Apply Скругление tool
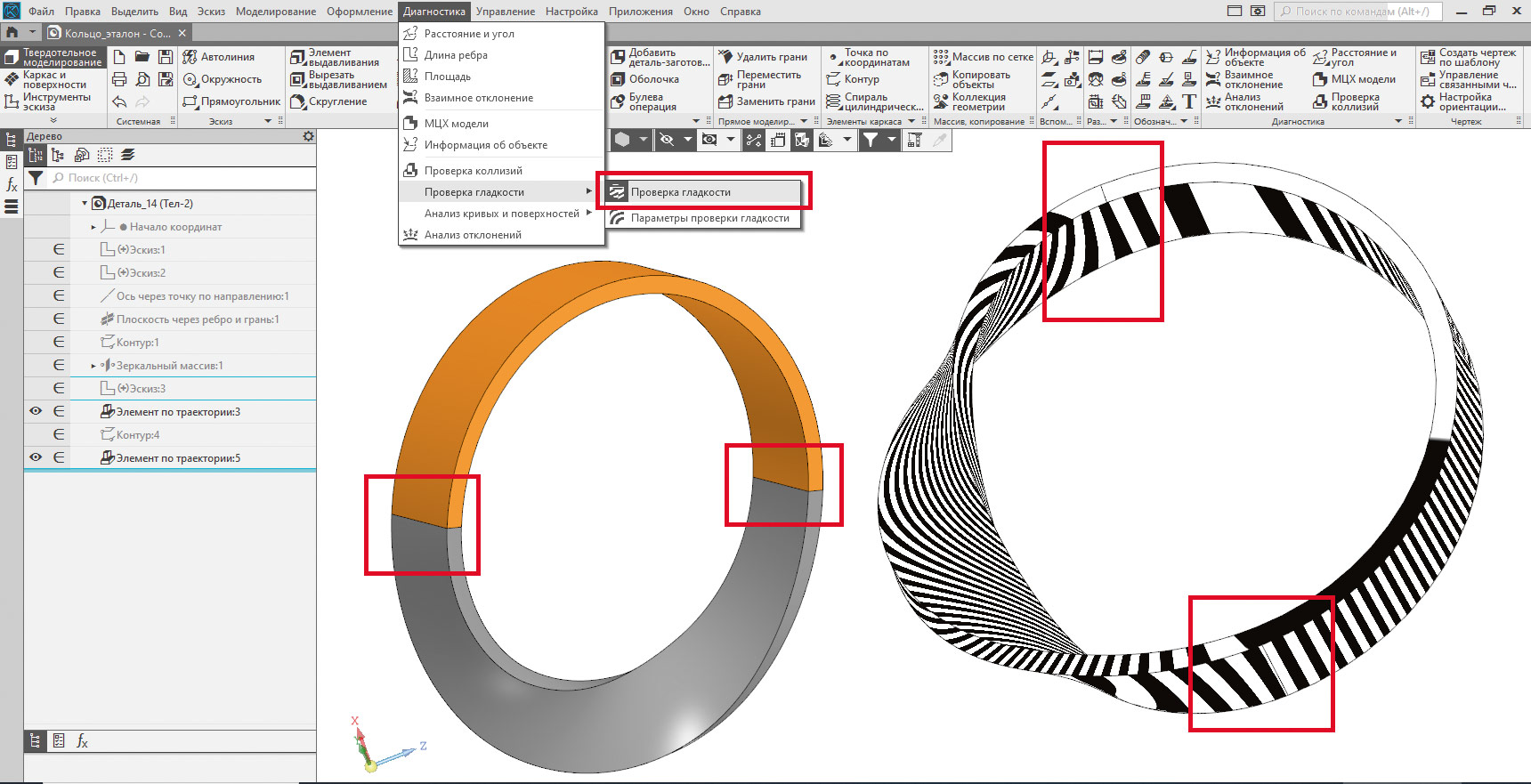Image resolution: width=1531 pixels, height=784 pixels. tap(328, 101)
